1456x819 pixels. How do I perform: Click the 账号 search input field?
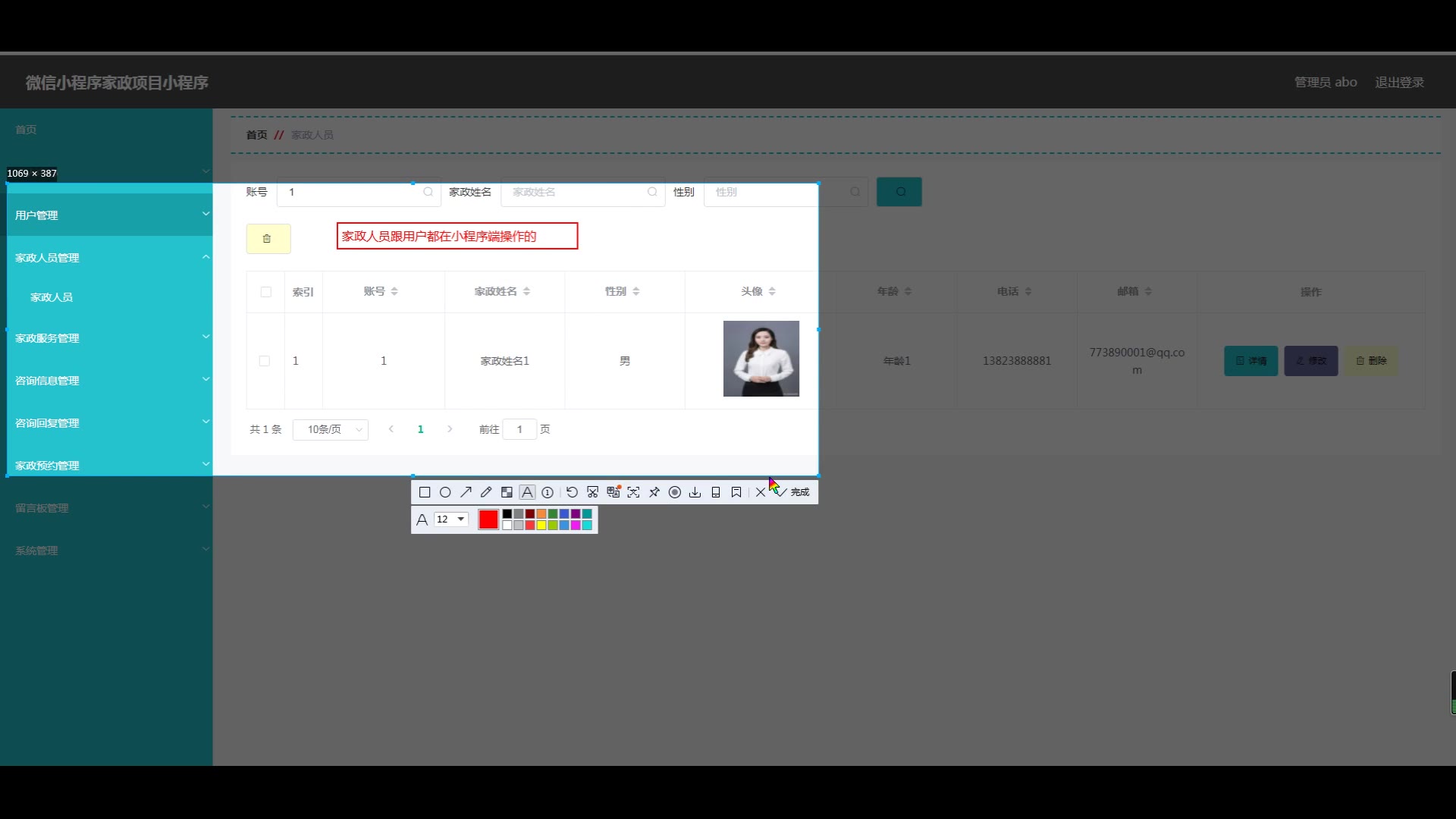(359, 192)
